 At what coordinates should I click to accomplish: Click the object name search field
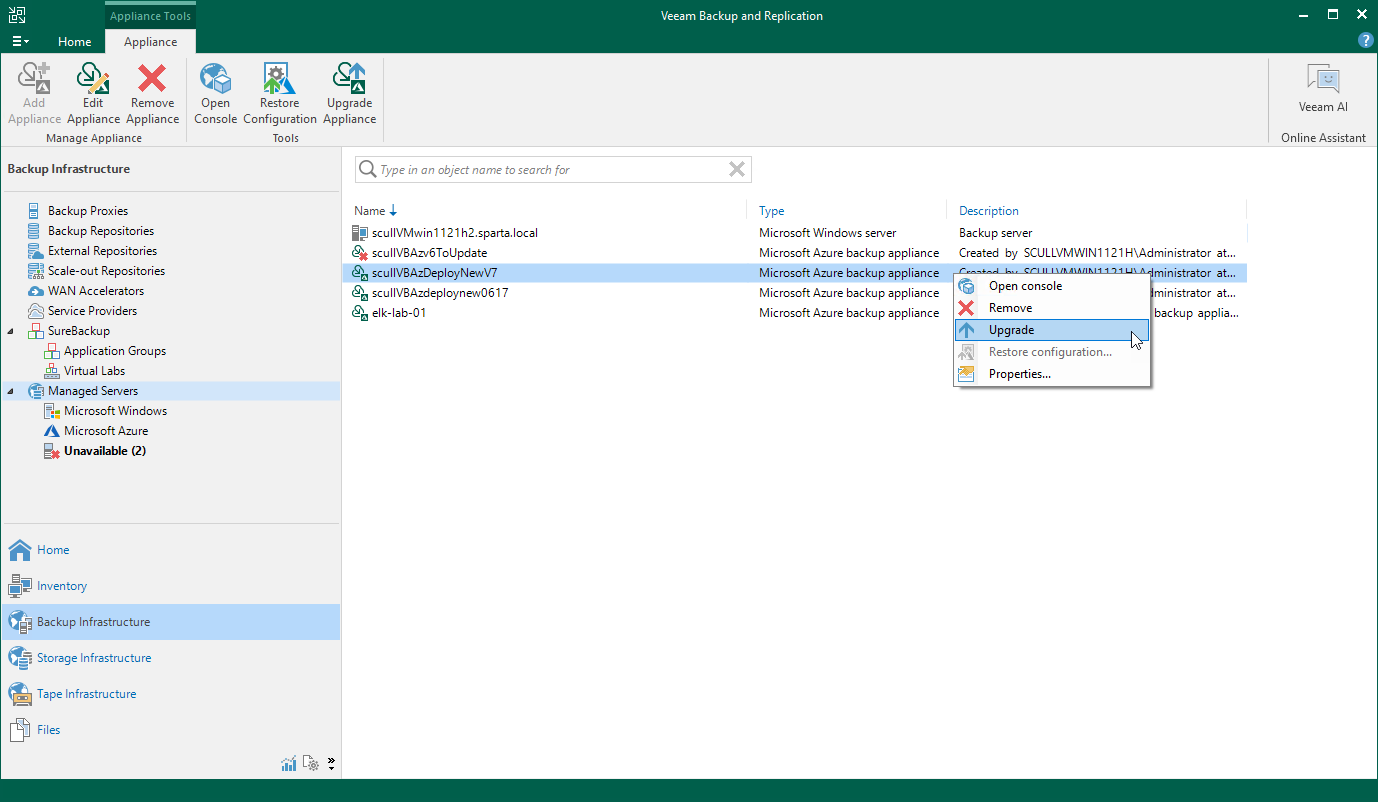[x=552, y=169]
